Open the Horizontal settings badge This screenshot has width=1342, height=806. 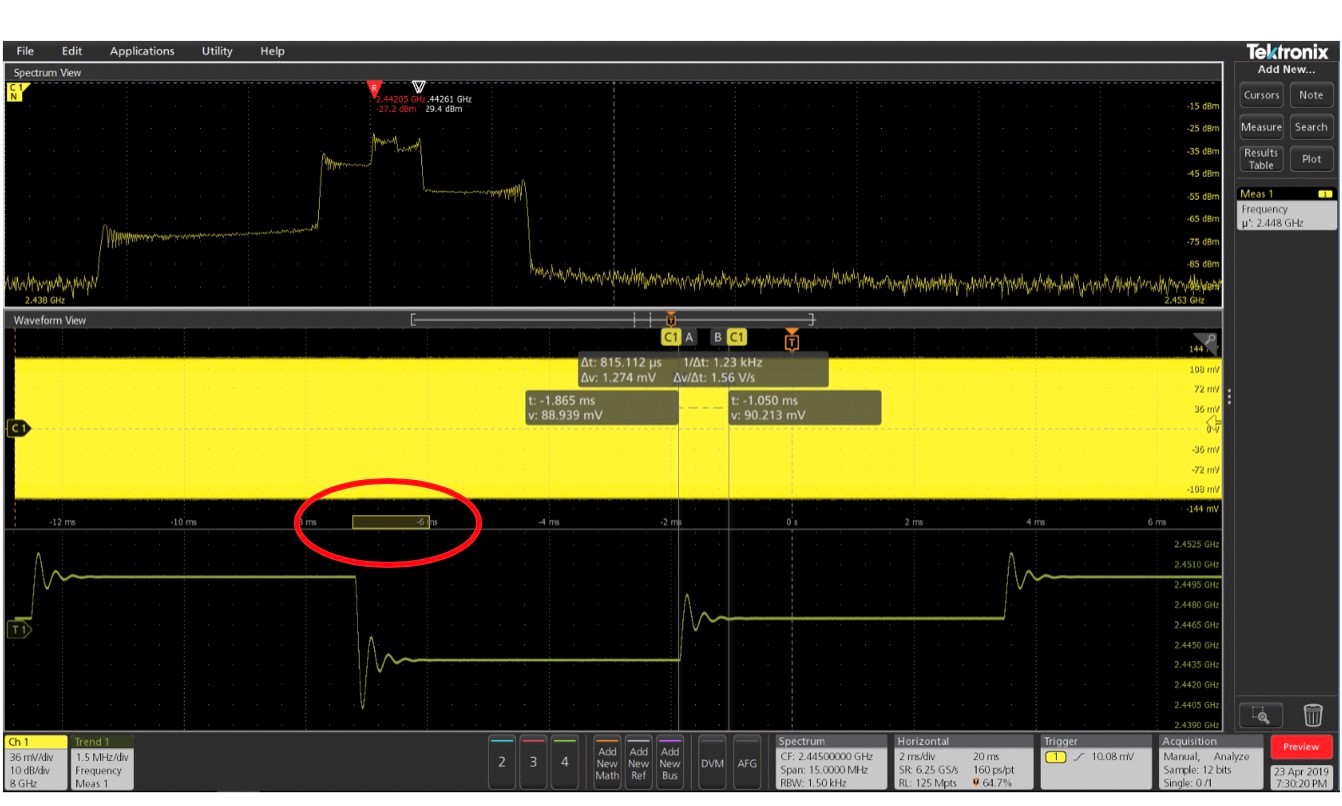click(962, 762)
